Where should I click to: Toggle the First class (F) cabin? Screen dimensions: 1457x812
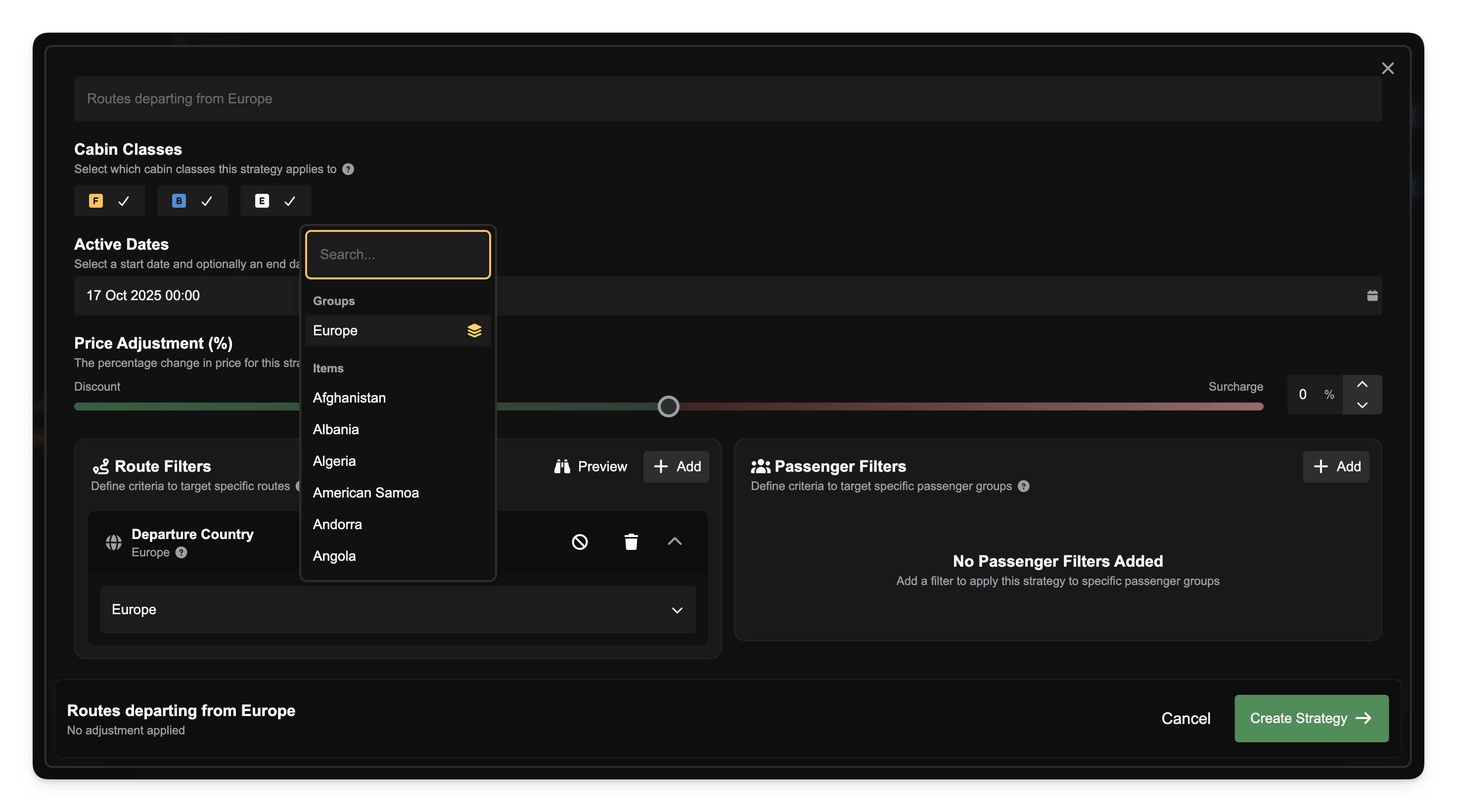109,201
